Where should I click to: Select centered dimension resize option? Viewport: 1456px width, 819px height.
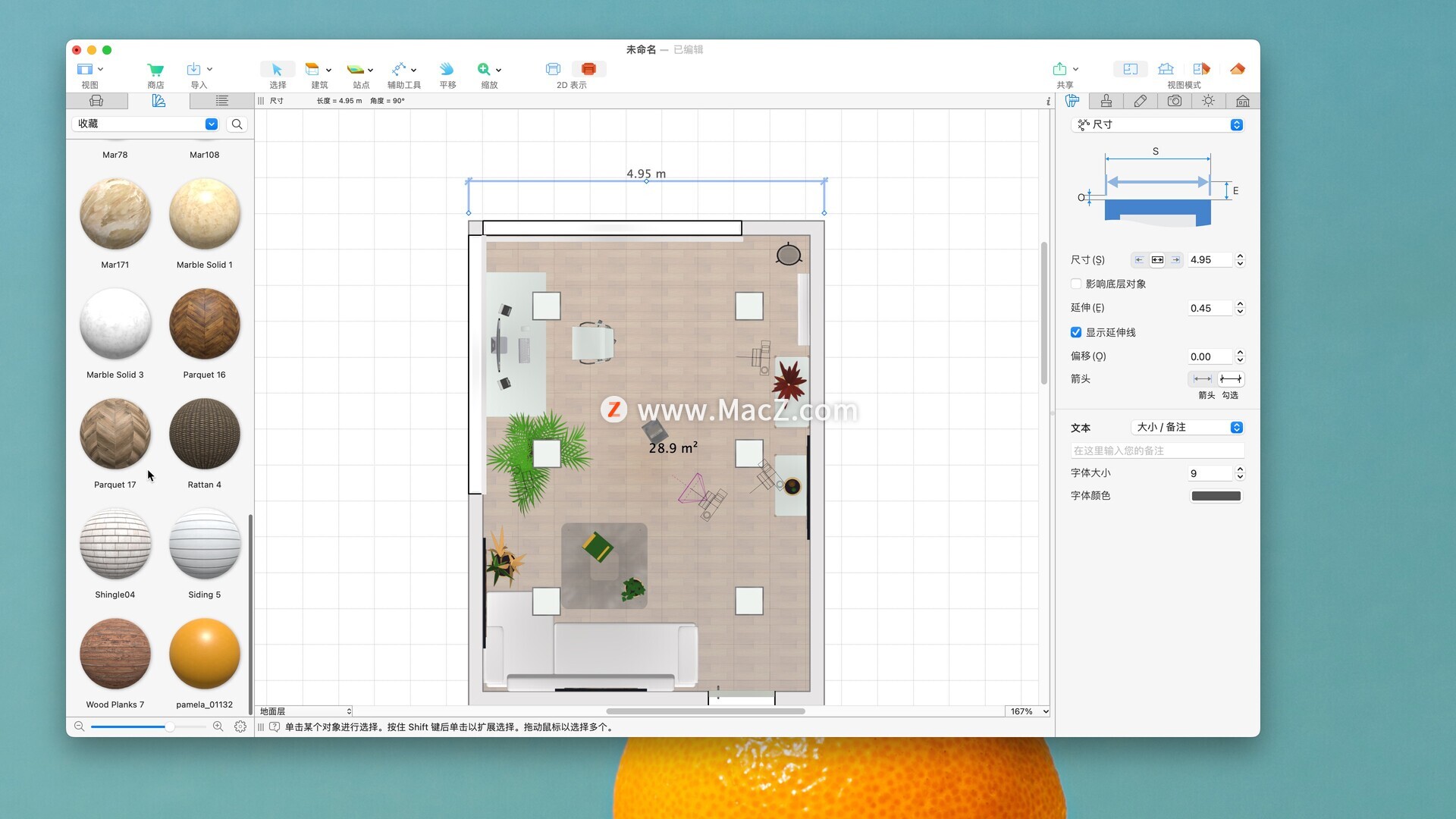(x=1157, y=260)
